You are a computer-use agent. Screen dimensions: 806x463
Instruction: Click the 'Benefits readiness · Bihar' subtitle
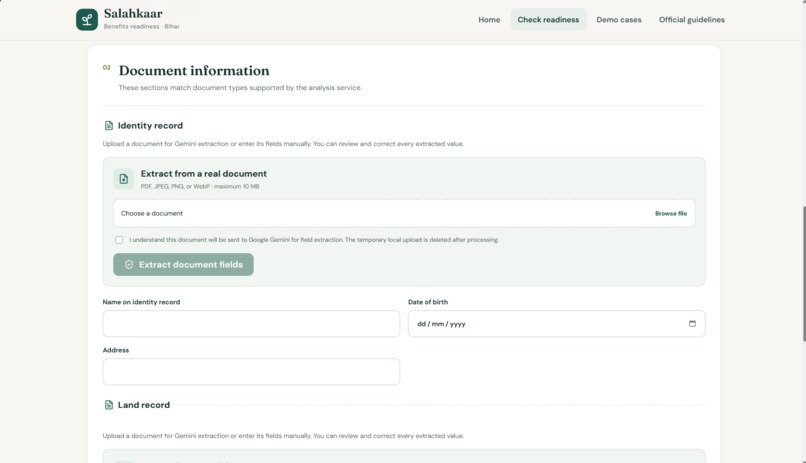click(142, 27)
